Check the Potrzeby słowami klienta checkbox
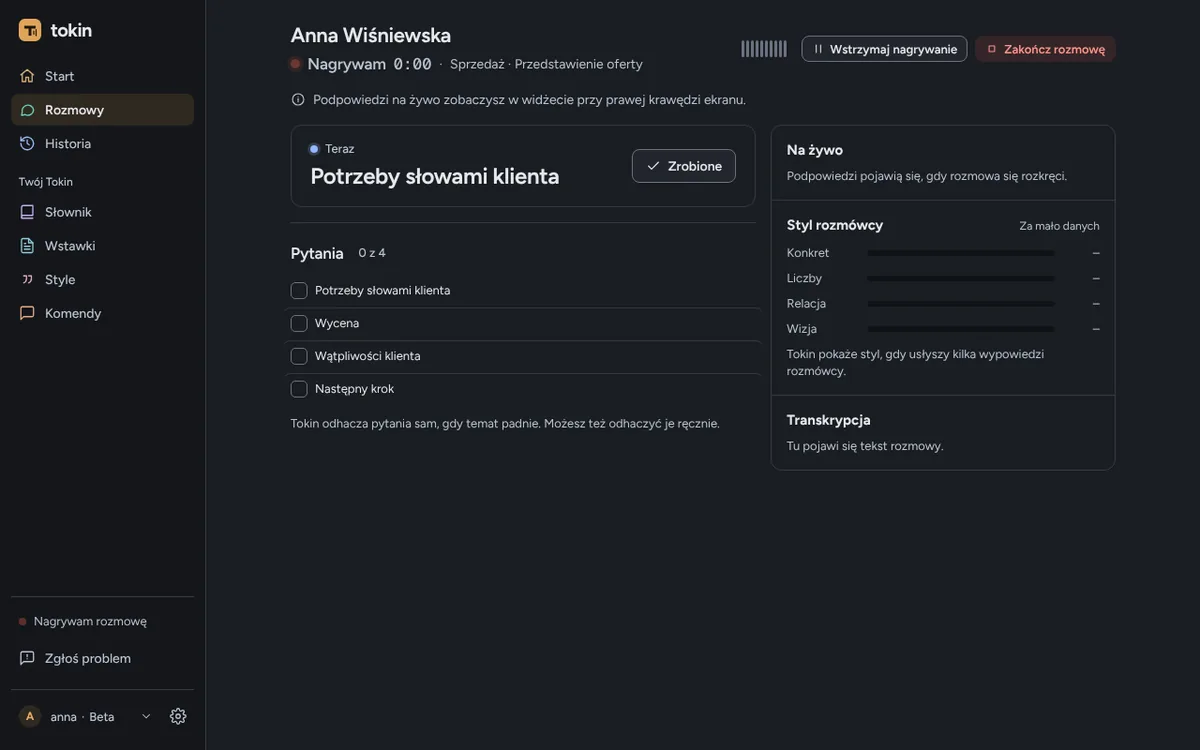The image size is (1200, 750). click(x=299, y=290)
